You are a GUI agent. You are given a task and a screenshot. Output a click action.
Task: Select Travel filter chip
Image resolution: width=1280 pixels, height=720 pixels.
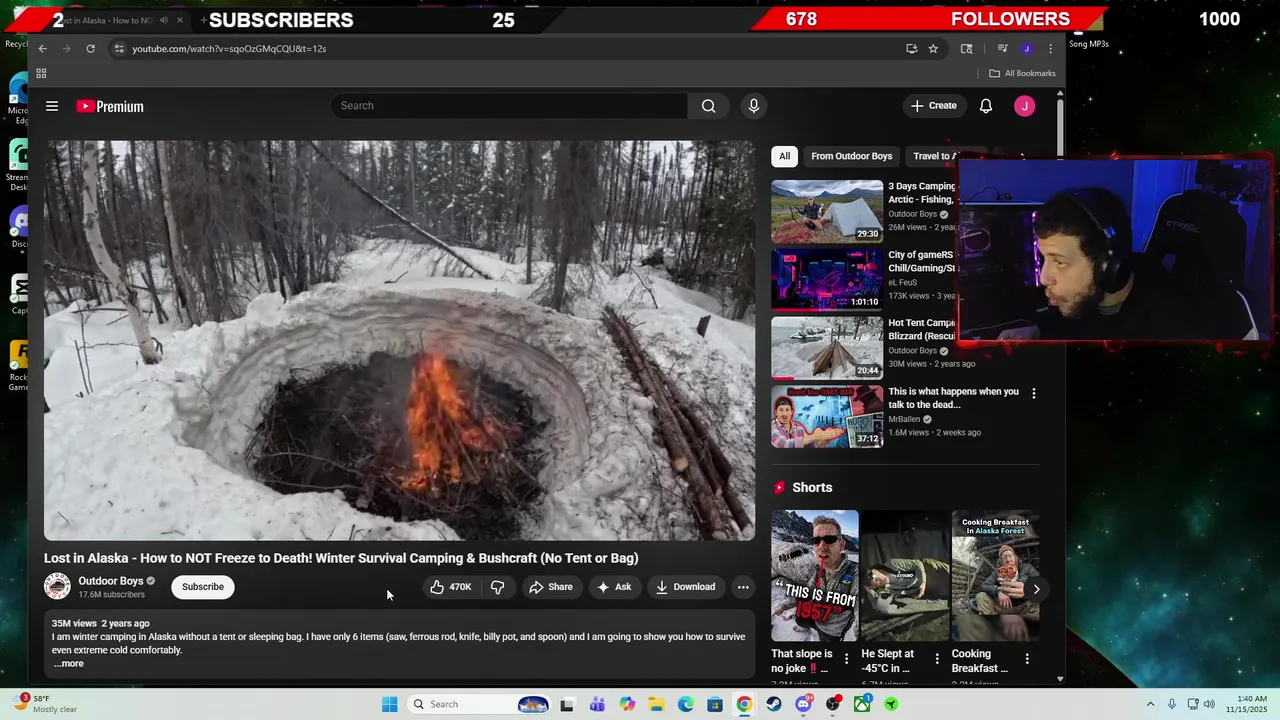932,156
